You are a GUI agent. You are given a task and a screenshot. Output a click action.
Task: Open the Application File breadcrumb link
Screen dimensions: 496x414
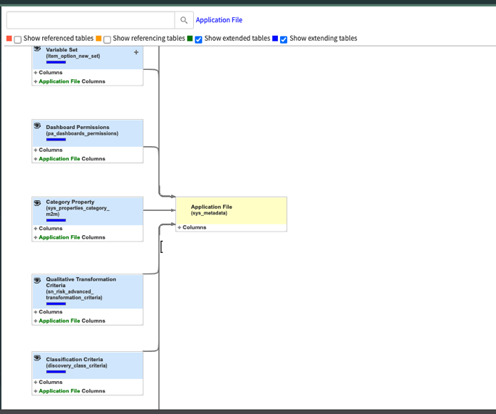219,20
